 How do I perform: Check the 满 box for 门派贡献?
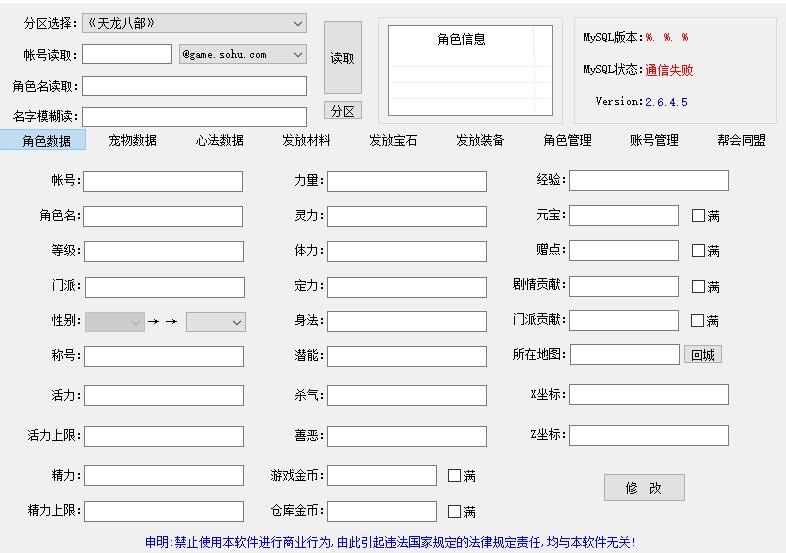coord(698,321)
